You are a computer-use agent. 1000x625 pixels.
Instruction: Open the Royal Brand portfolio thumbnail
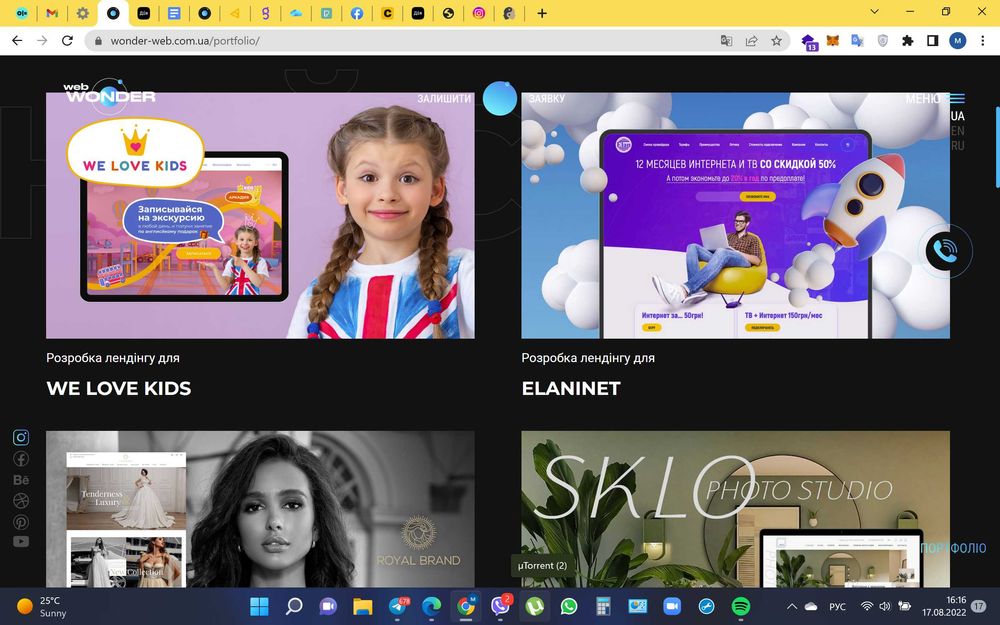[x=260, y=509]
